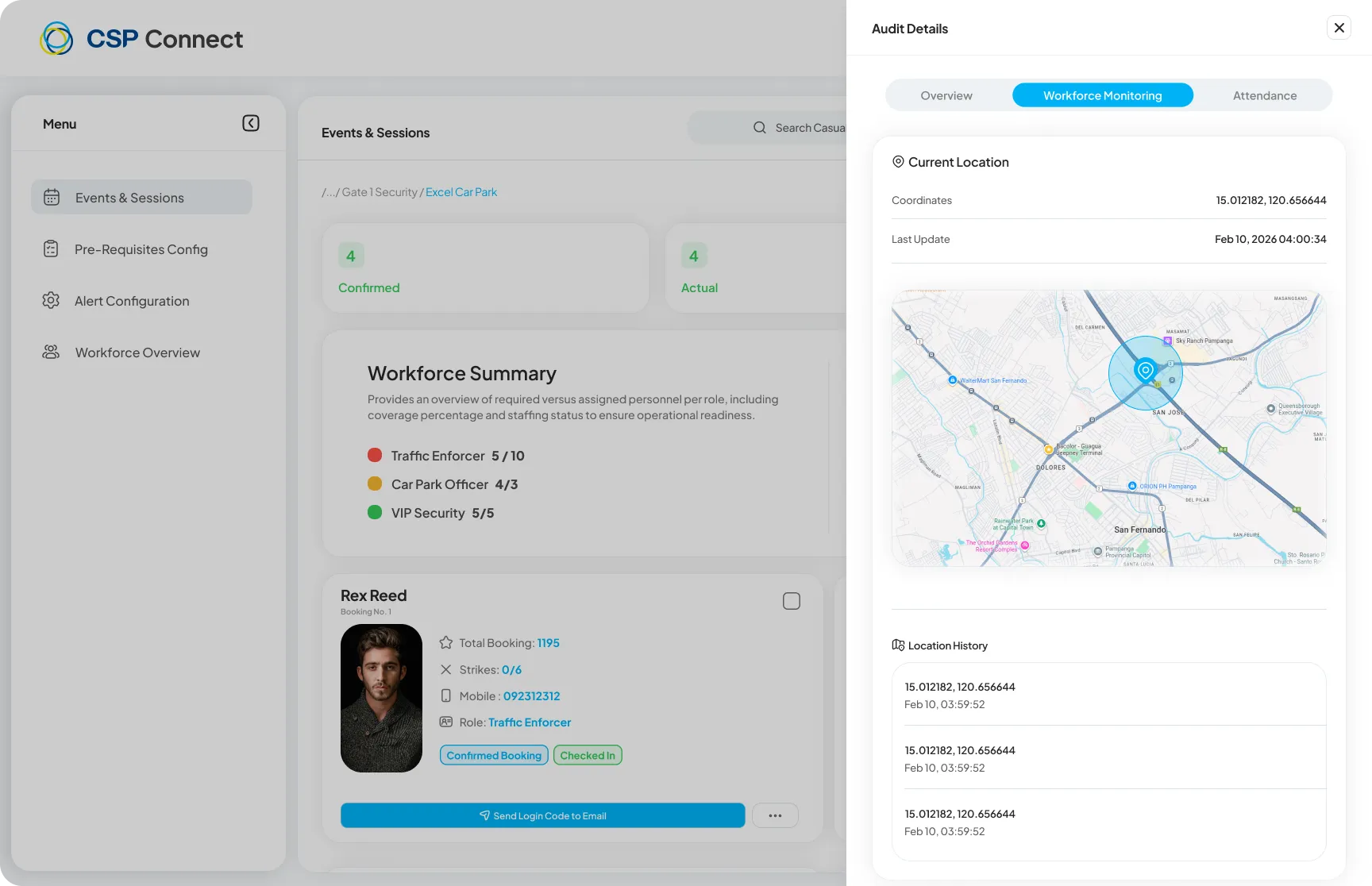Click the Events & Sessions calendar icon
The width and height of the screenshot is (1372, 886).
52,197
